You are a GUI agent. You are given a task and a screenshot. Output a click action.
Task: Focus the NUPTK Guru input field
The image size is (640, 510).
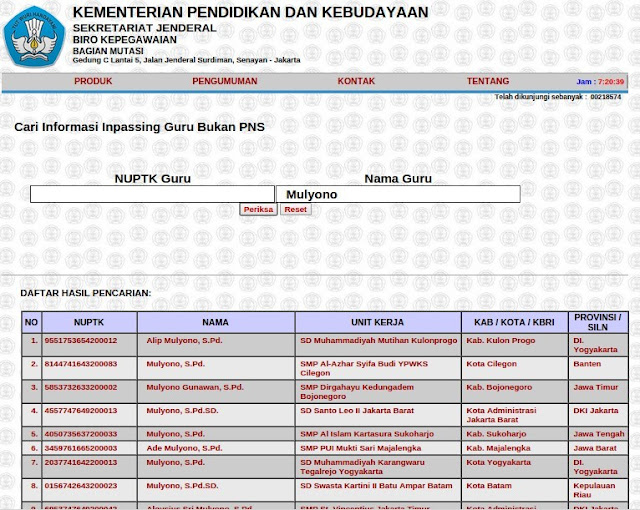tap(152, 194)
